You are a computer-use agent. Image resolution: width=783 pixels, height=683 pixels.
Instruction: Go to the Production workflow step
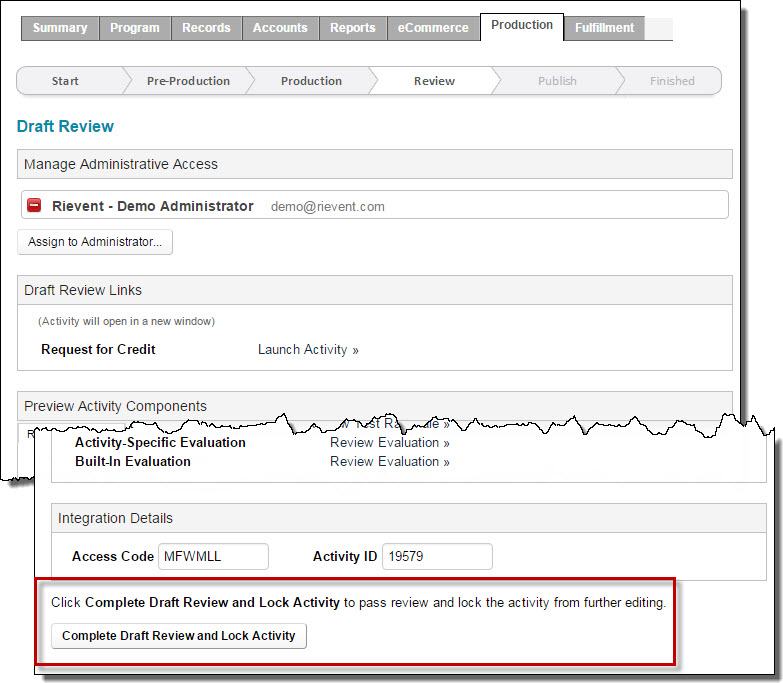311,81
